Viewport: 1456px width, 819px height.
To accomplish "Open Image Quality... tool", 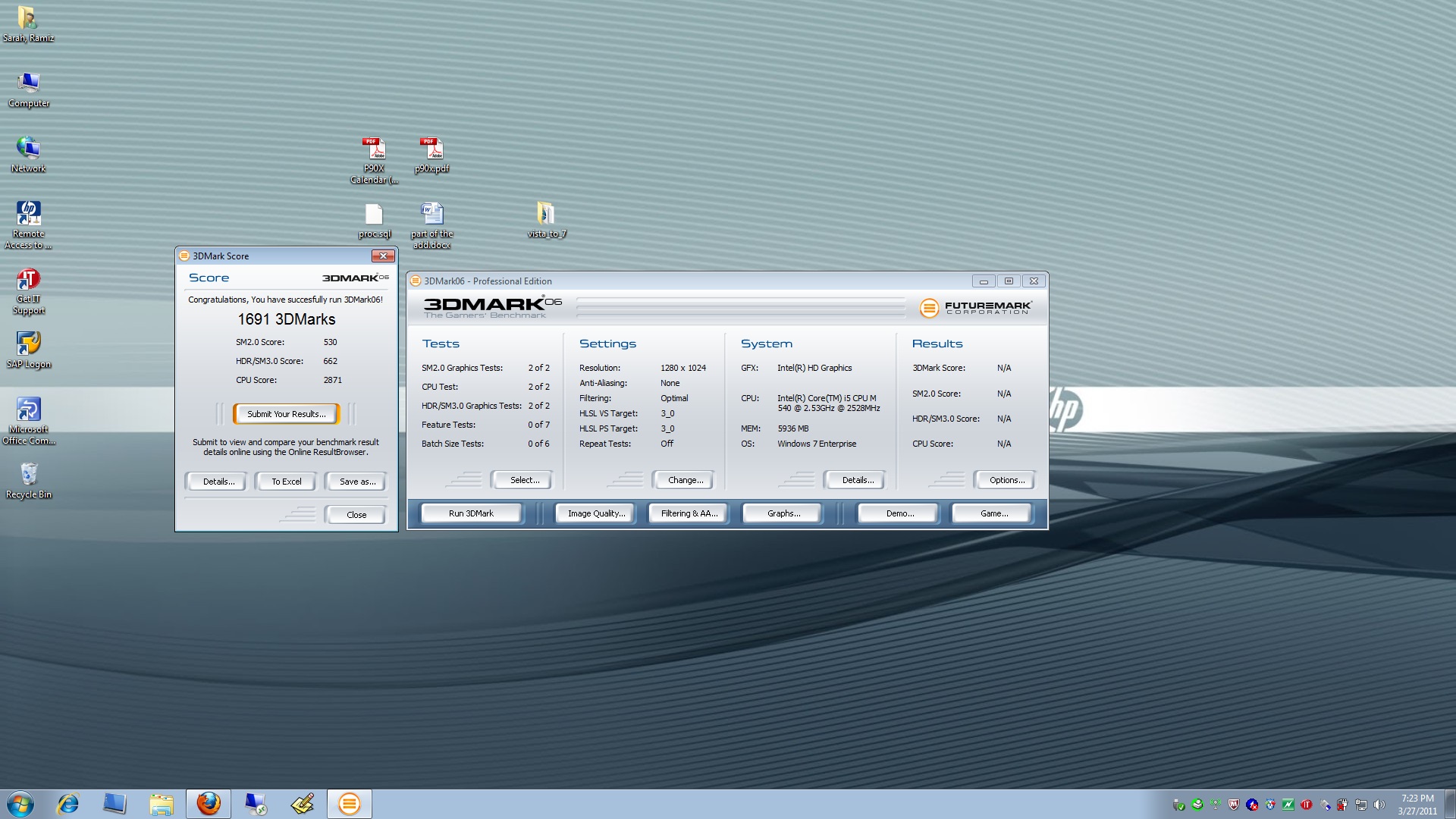I will click(596, 513).
